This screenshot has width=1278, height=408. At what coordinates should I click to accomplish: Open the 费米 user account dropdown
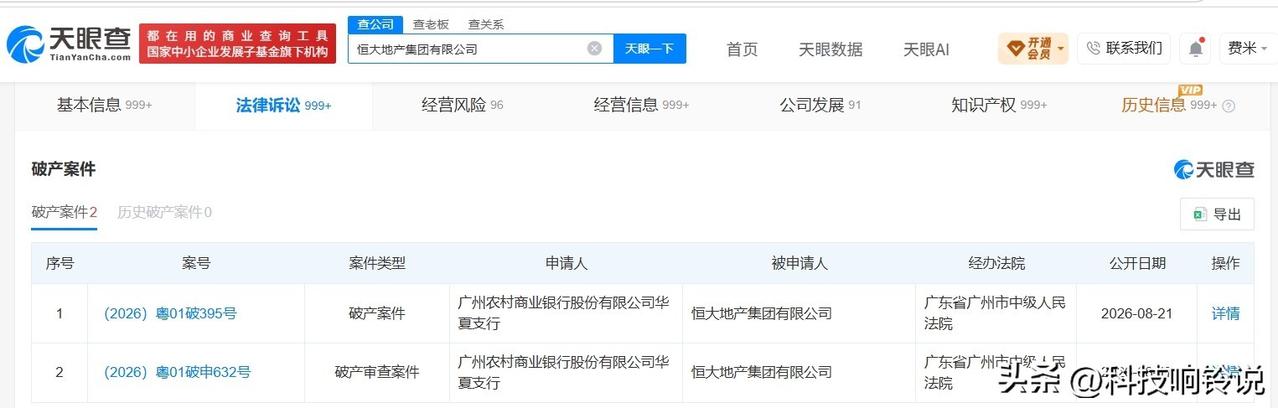(x=1246, y=48)
